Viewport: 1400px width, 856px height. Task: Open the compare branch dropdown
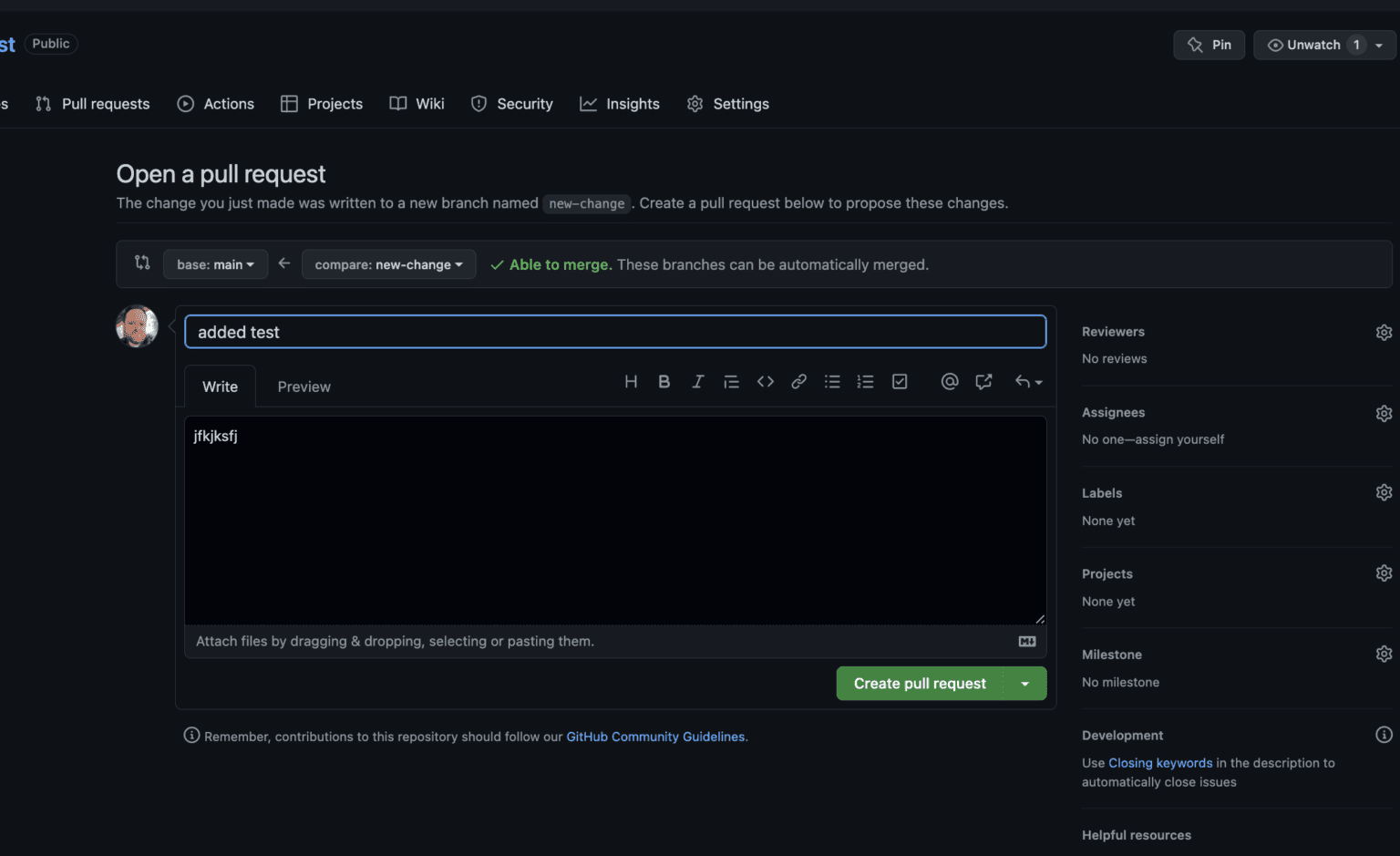click(388, 264)
